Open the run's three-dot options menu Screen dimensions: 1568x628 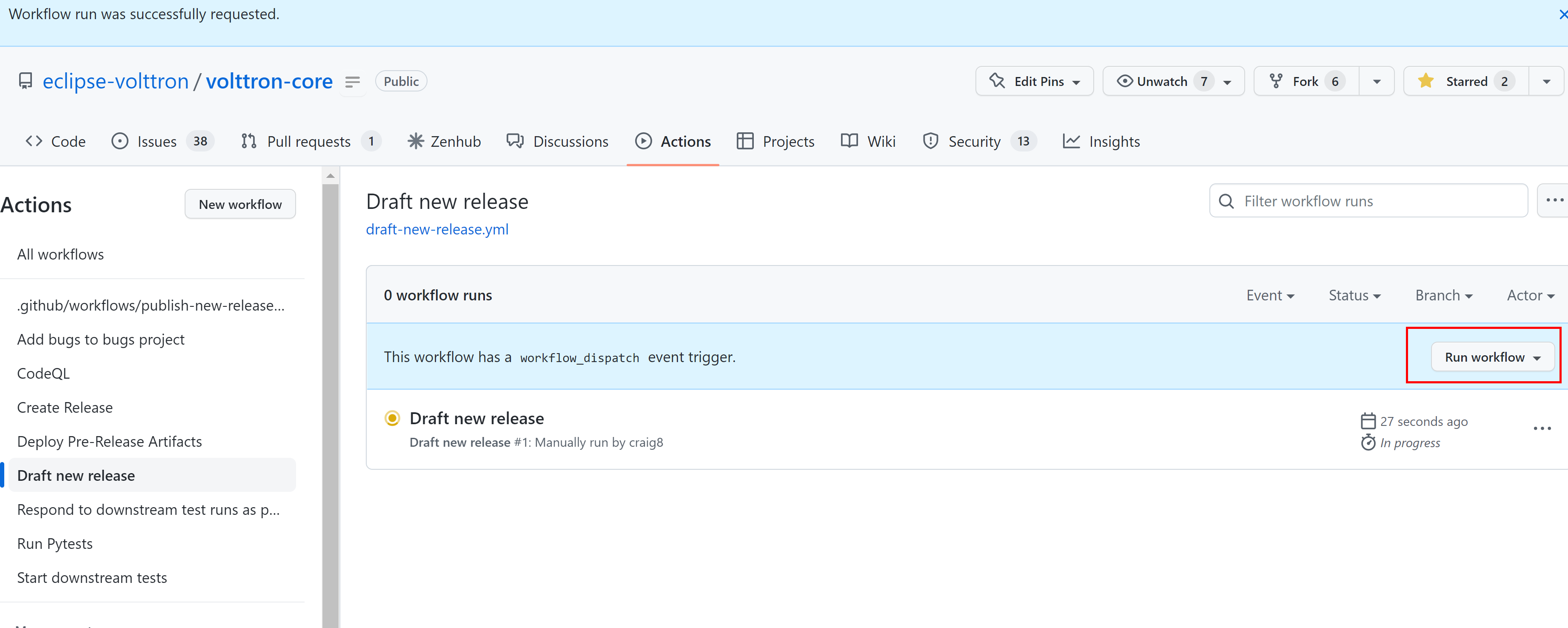point(1542,428)
